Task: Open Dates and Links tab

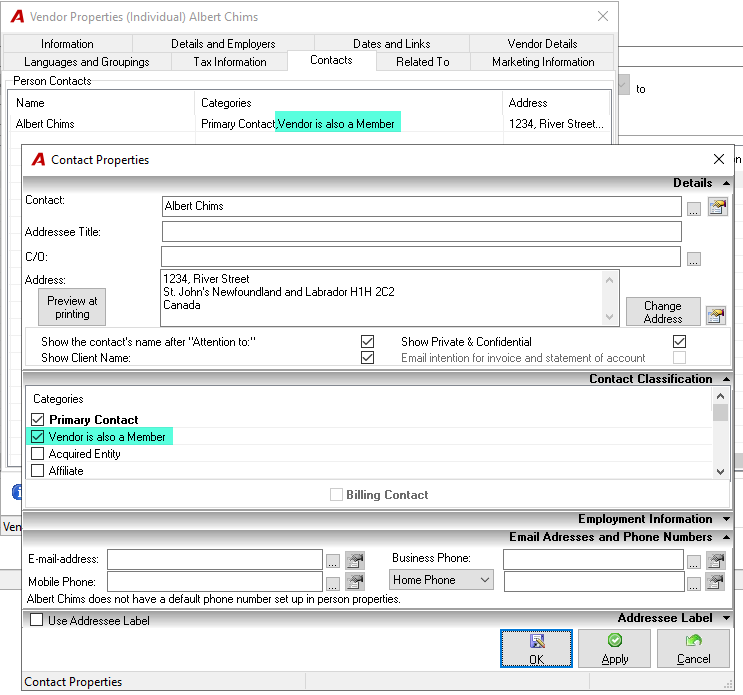Action: pos(392,44)
